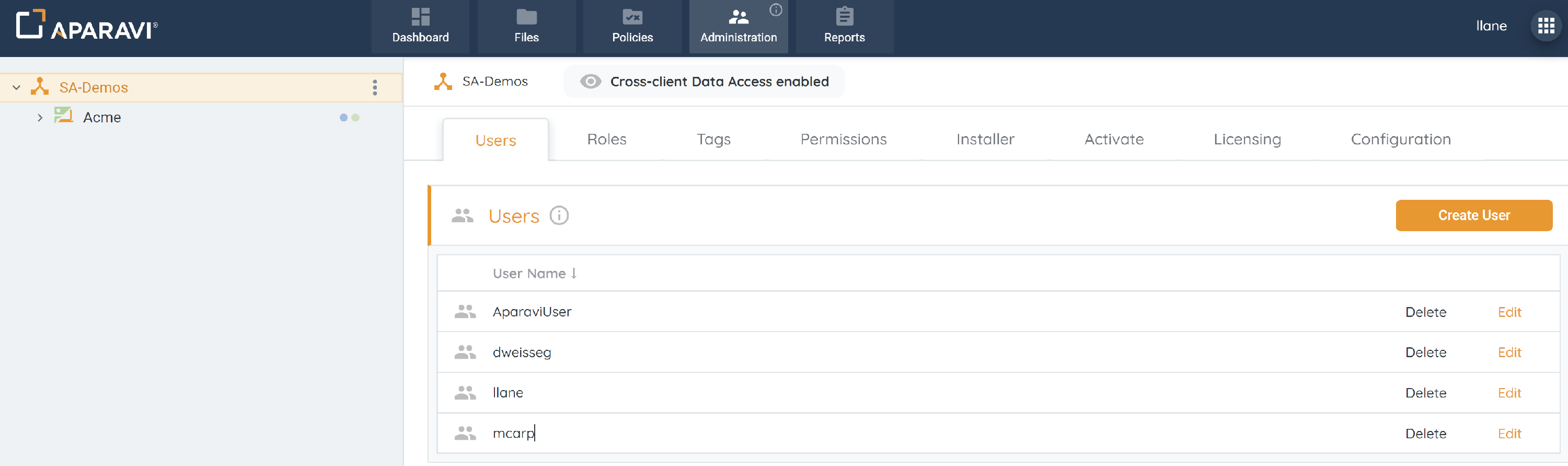Switch to the Permissions tab

843,140
